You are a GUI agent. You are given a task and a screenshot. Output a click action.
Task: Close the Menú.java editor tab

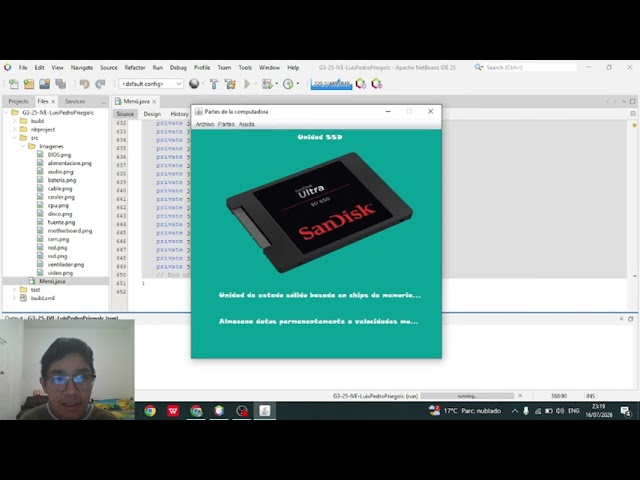154,102
